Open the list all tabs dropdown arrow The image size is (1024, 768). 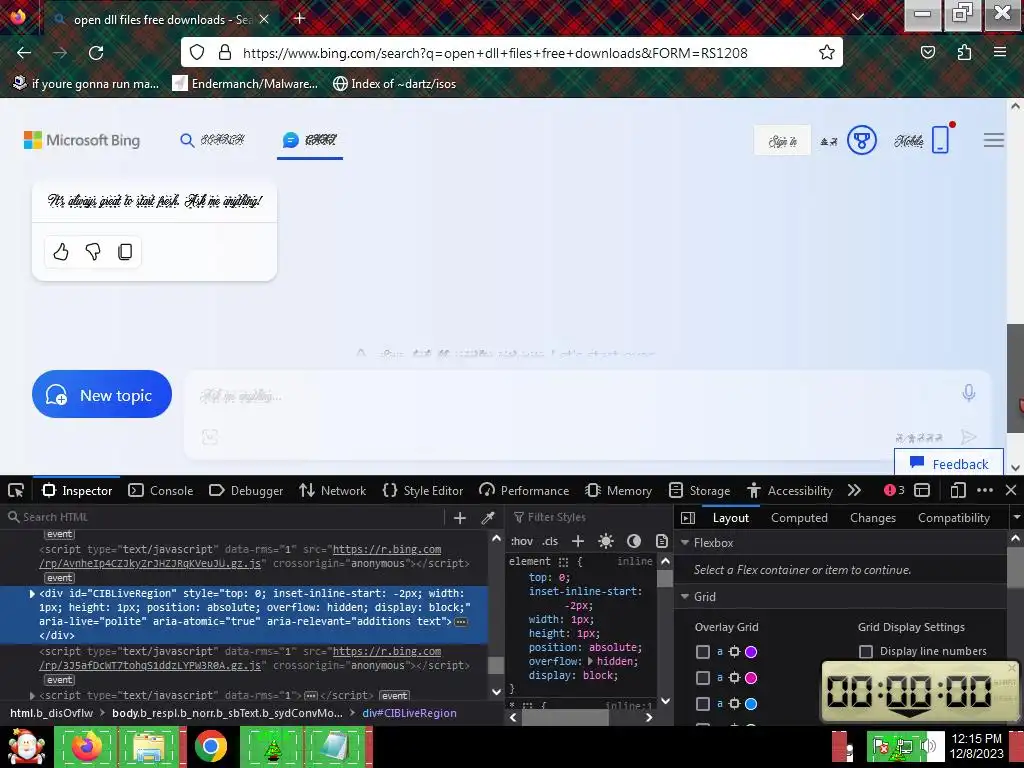(858, 18)
